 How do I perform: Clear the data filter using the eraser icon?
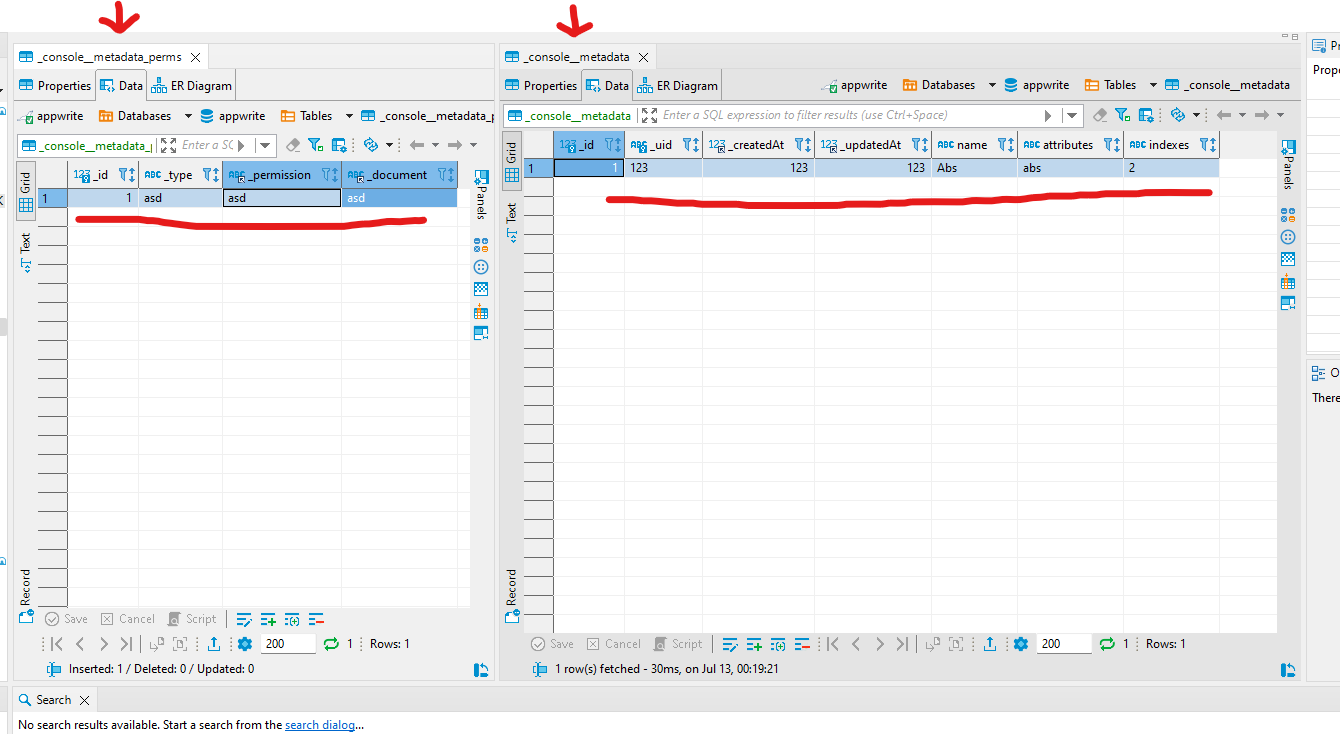1100,114
